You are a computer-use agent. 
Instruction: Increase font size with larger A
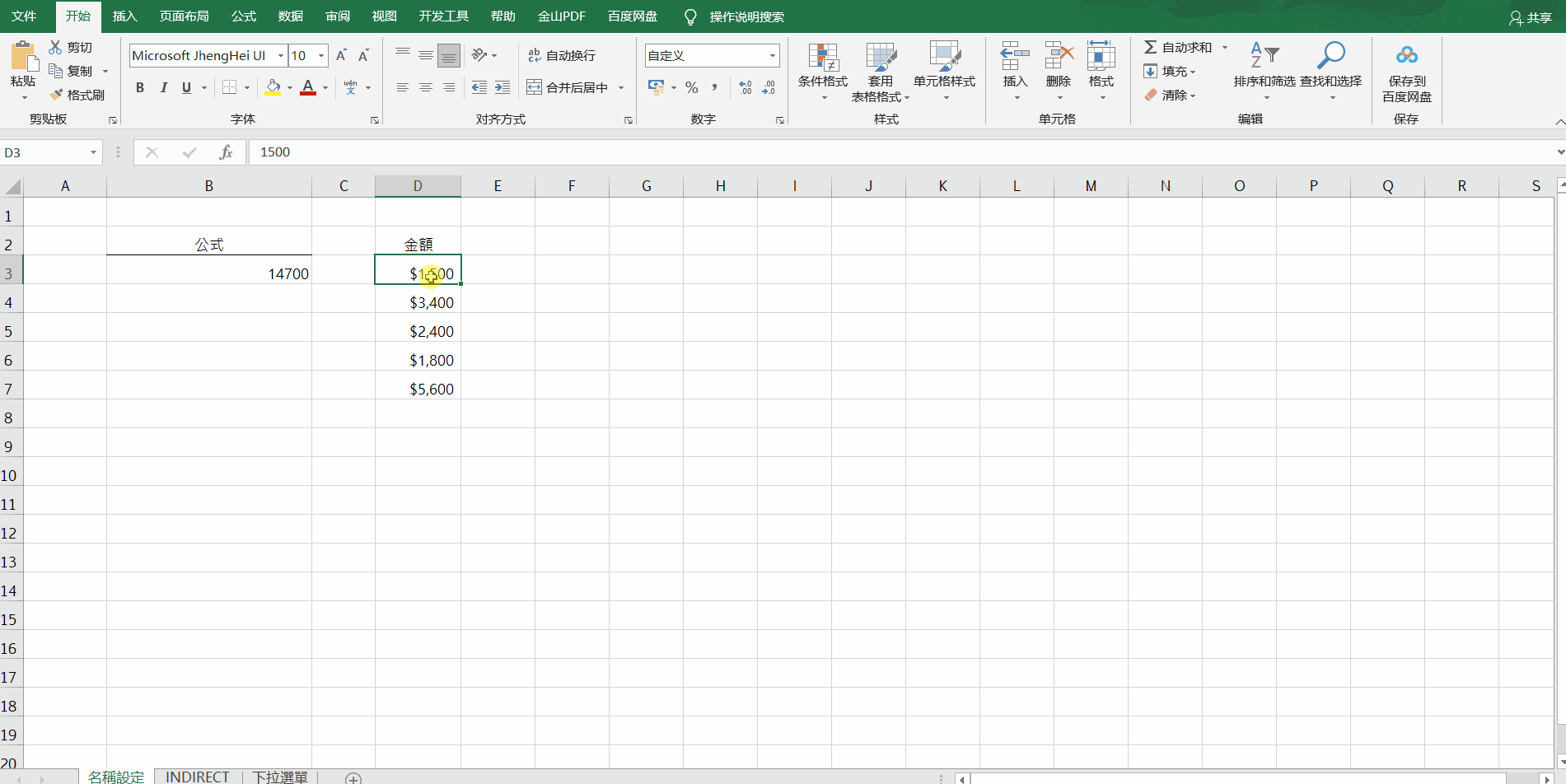click(341, 55)
